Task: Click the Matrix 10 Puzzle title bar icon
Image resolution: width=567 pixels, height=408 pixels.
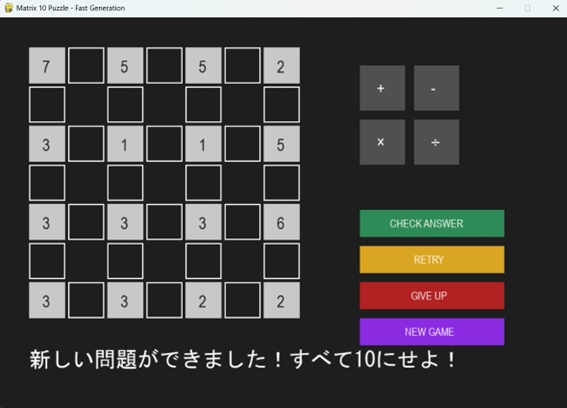Action: click(9, 8)
